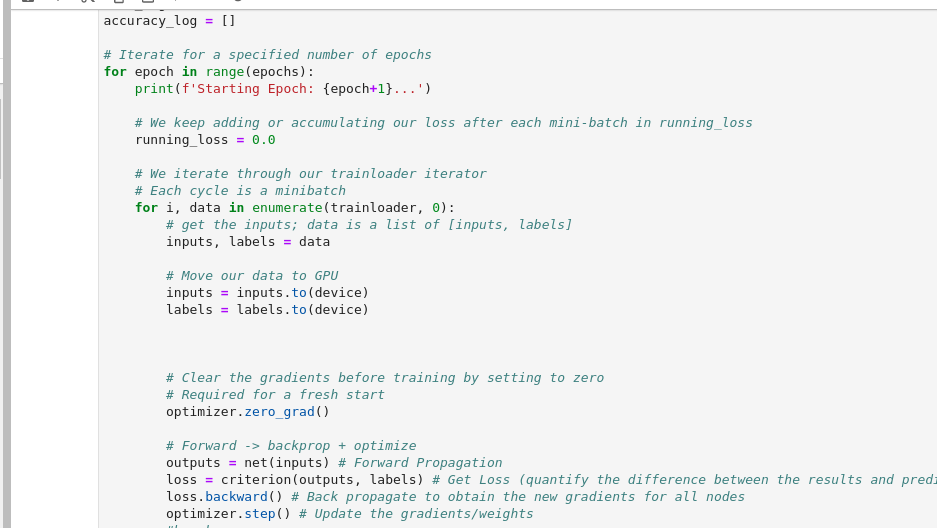
Task: Click the optimizer.step() call
Action: 228,514
